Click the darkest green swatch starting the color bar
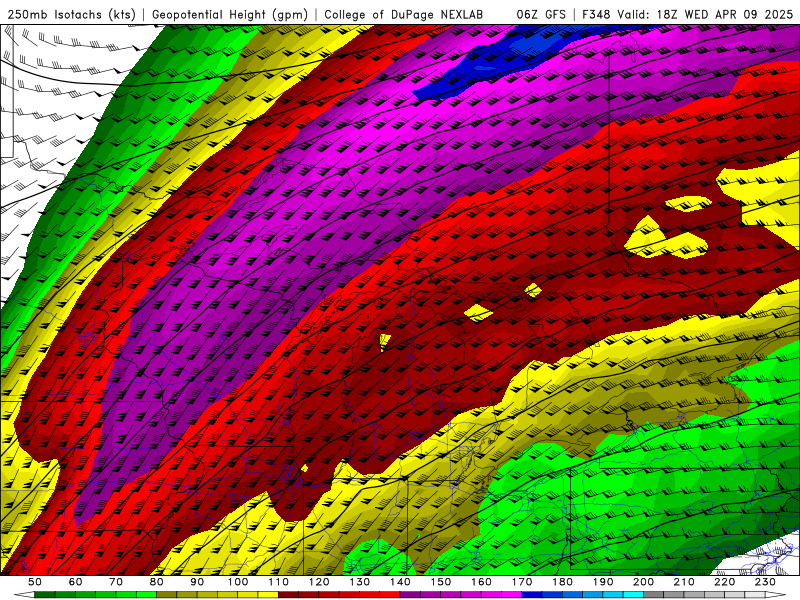 44,595
